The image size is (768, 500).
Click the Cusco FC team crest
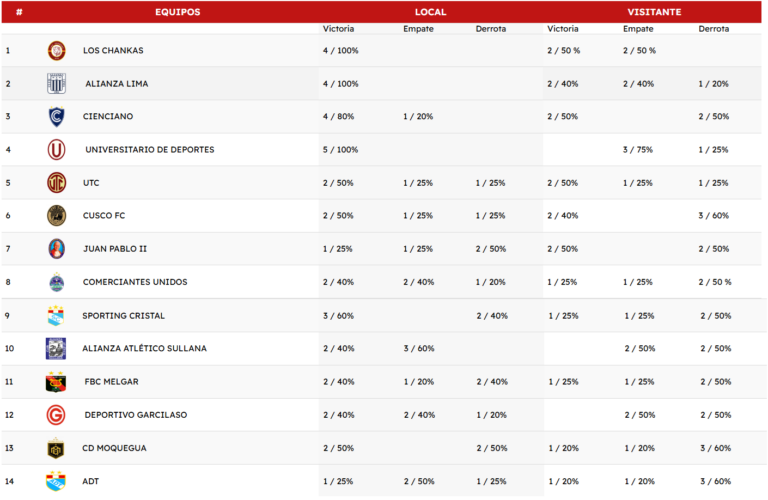click(x=57, y=216)
